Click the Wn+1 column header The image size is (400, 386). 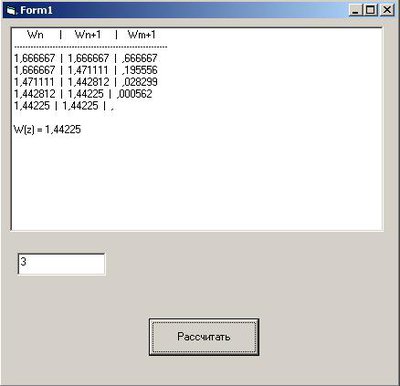88,34
